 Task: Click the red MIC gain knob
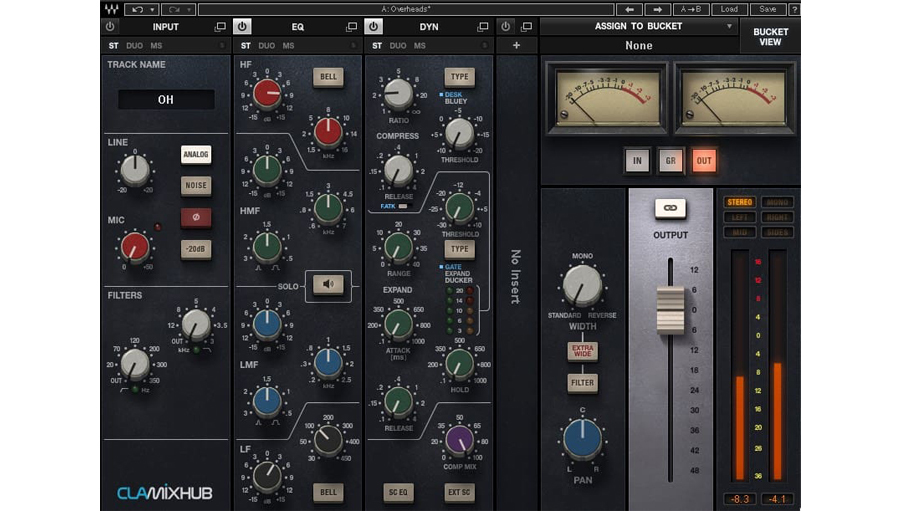coord(135,247)
